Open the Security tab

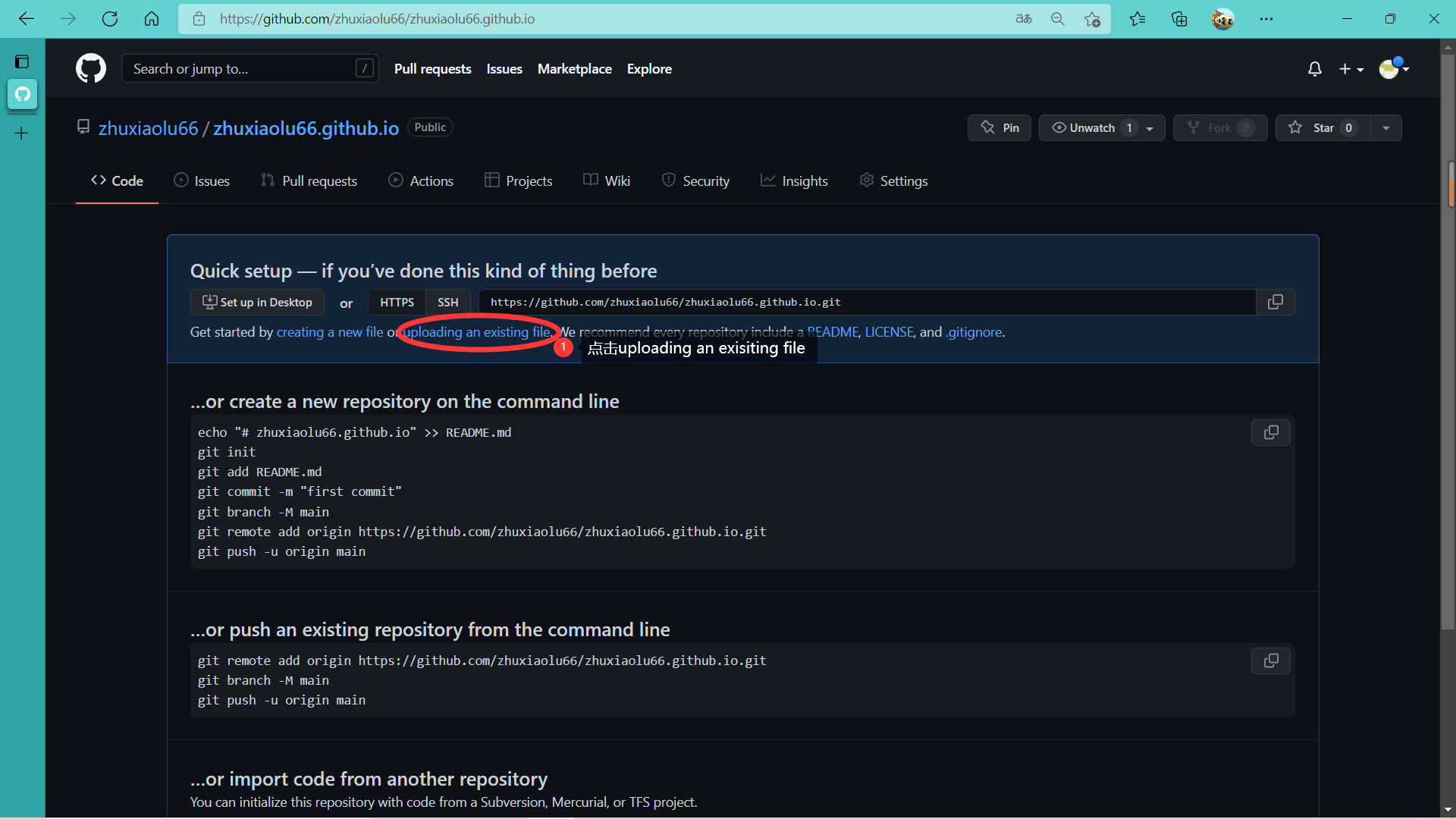click(x=695, y=180)
